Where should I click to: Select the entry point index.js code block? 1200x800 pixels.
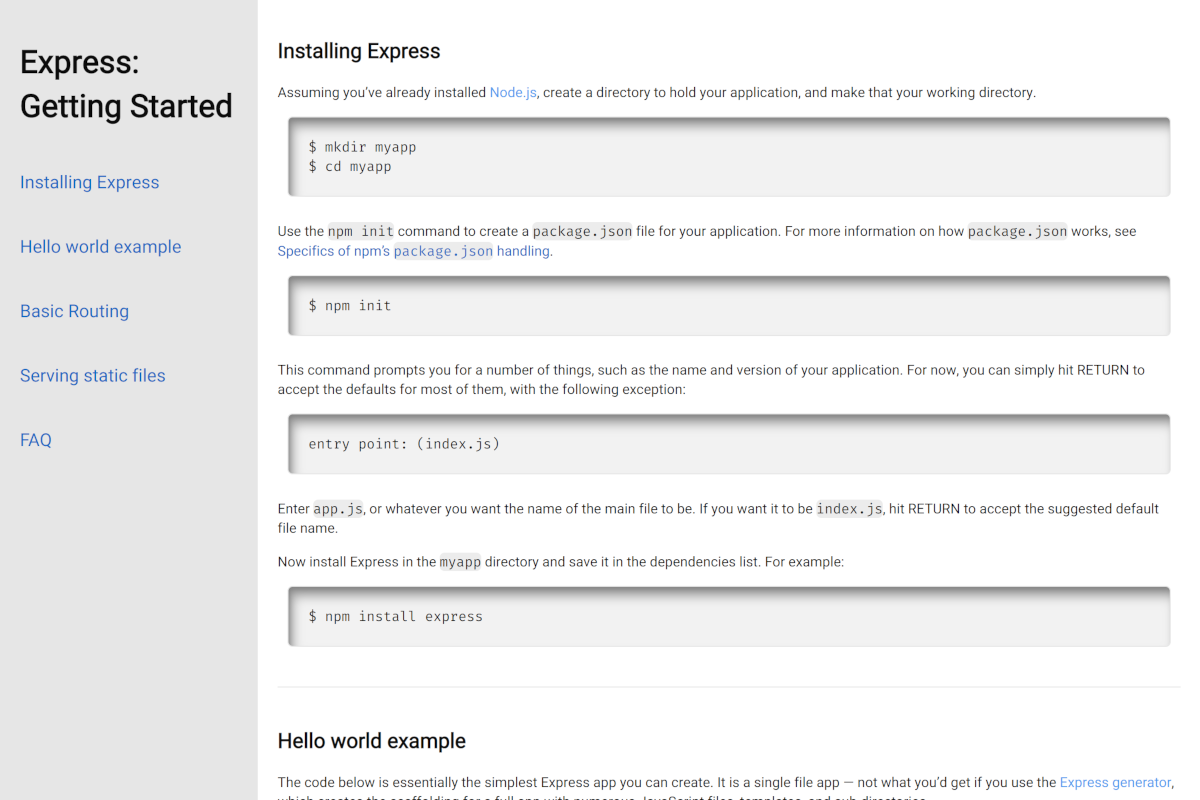point(728,444)
